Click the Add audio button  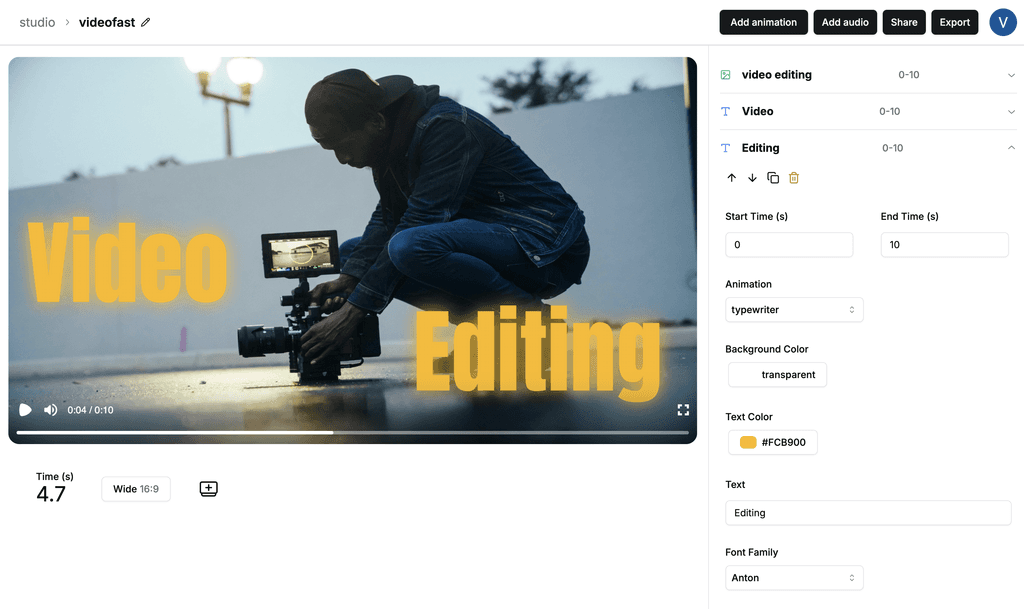(844, 21)
